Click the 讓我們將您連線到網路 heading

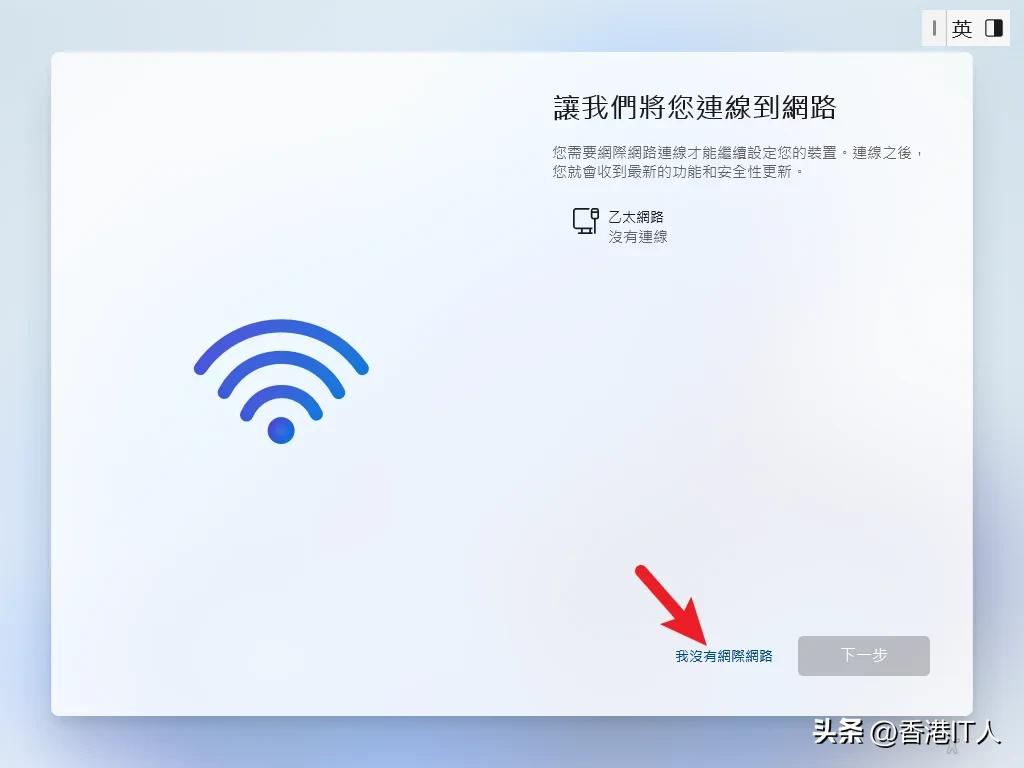coord(695,107)
